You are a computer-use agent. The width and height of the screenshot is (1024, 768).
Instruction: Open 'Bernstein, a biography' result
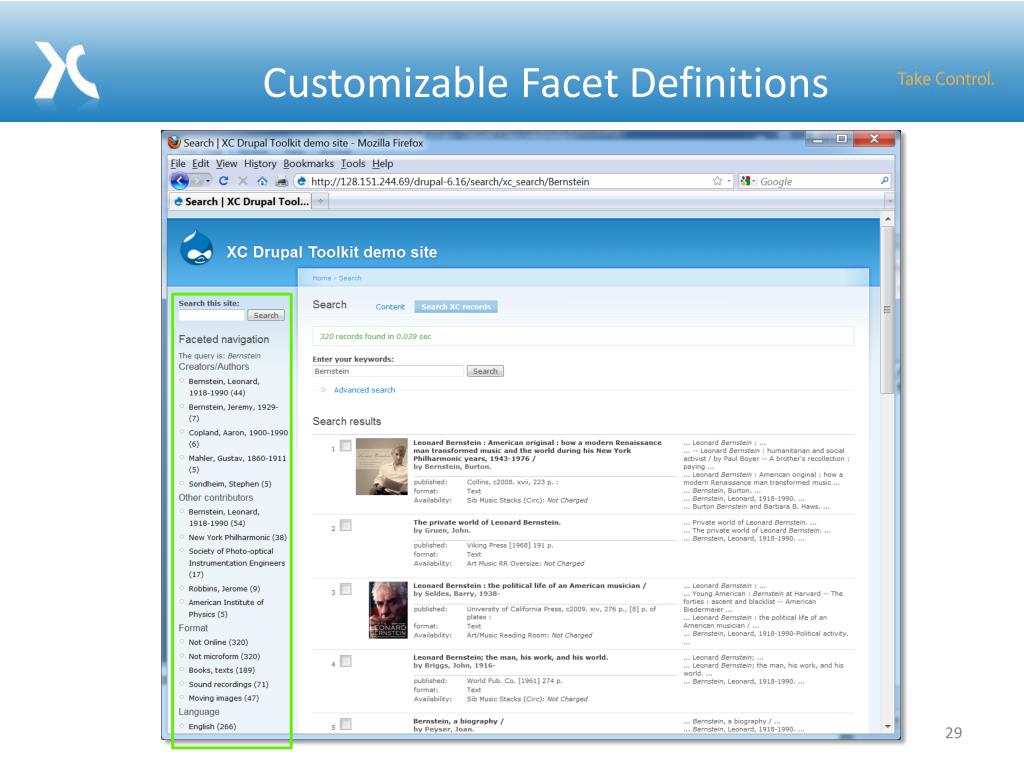[458, 721]
